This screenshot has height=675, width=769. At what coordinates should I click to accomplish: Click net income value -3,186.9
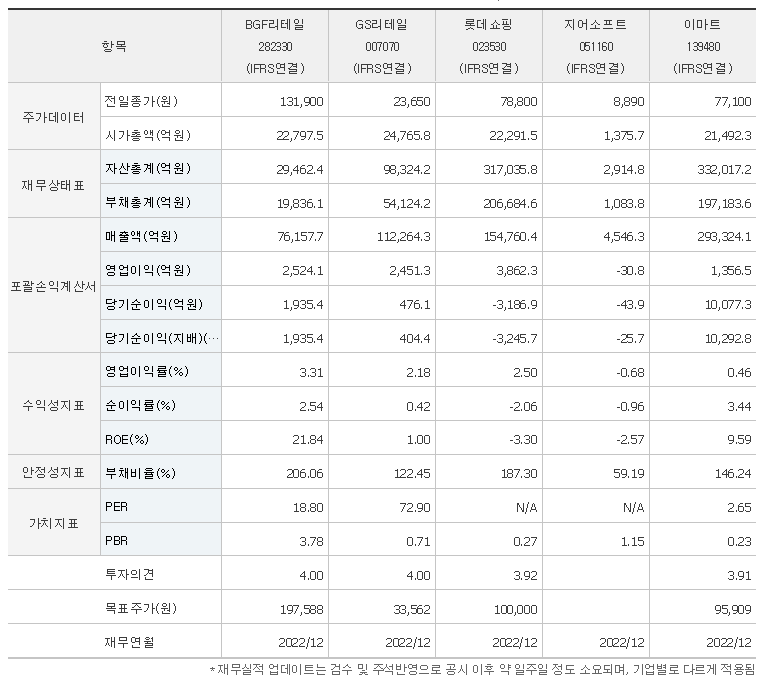pos(514,305)
